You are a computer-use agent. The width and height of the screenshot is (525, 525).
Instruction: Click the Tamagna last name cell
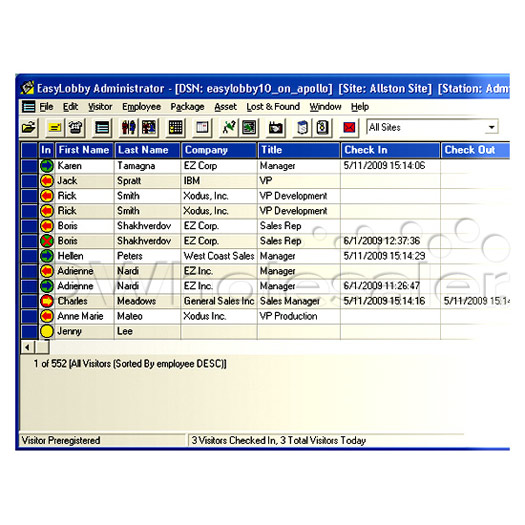tap(147, 166)
